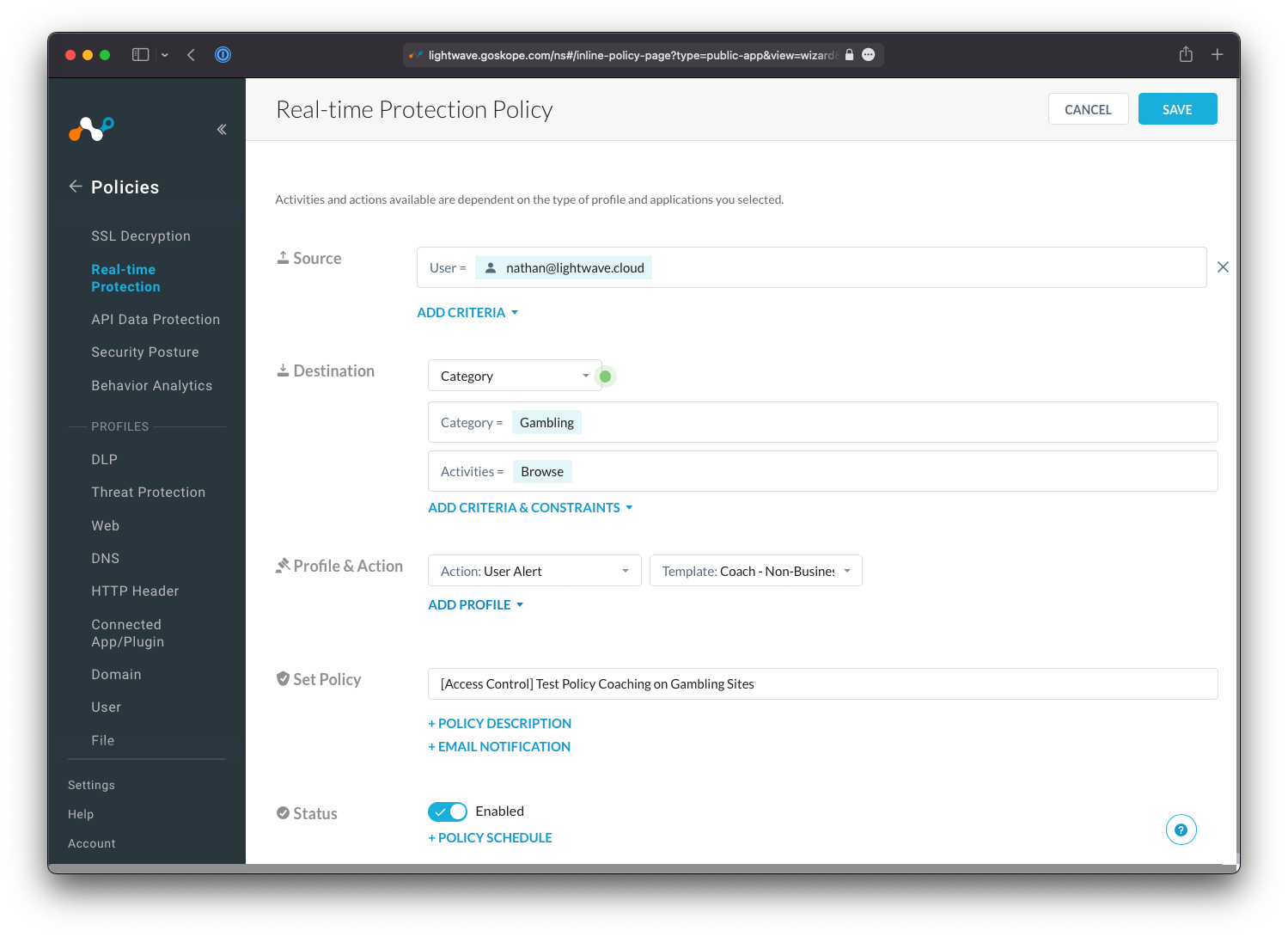Toggle Safari sidebar panel icon
1288x937 pixels.
coord(141,55)
